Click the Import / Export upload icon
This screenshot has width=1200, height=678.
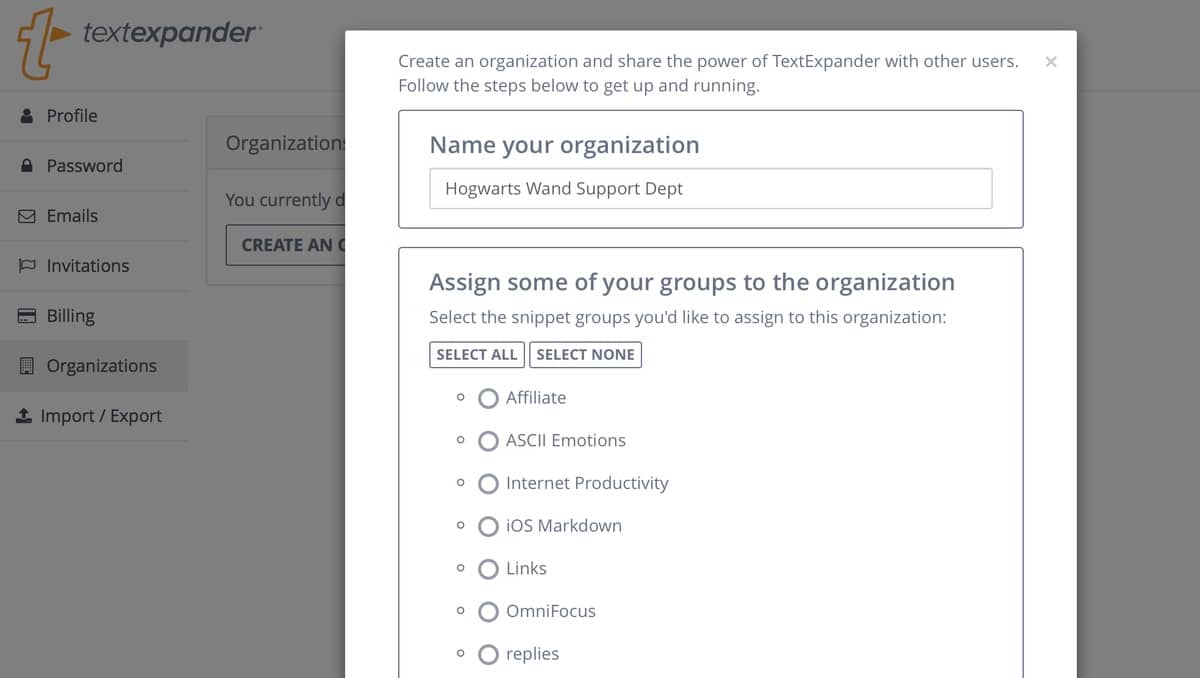pos(24,416)
